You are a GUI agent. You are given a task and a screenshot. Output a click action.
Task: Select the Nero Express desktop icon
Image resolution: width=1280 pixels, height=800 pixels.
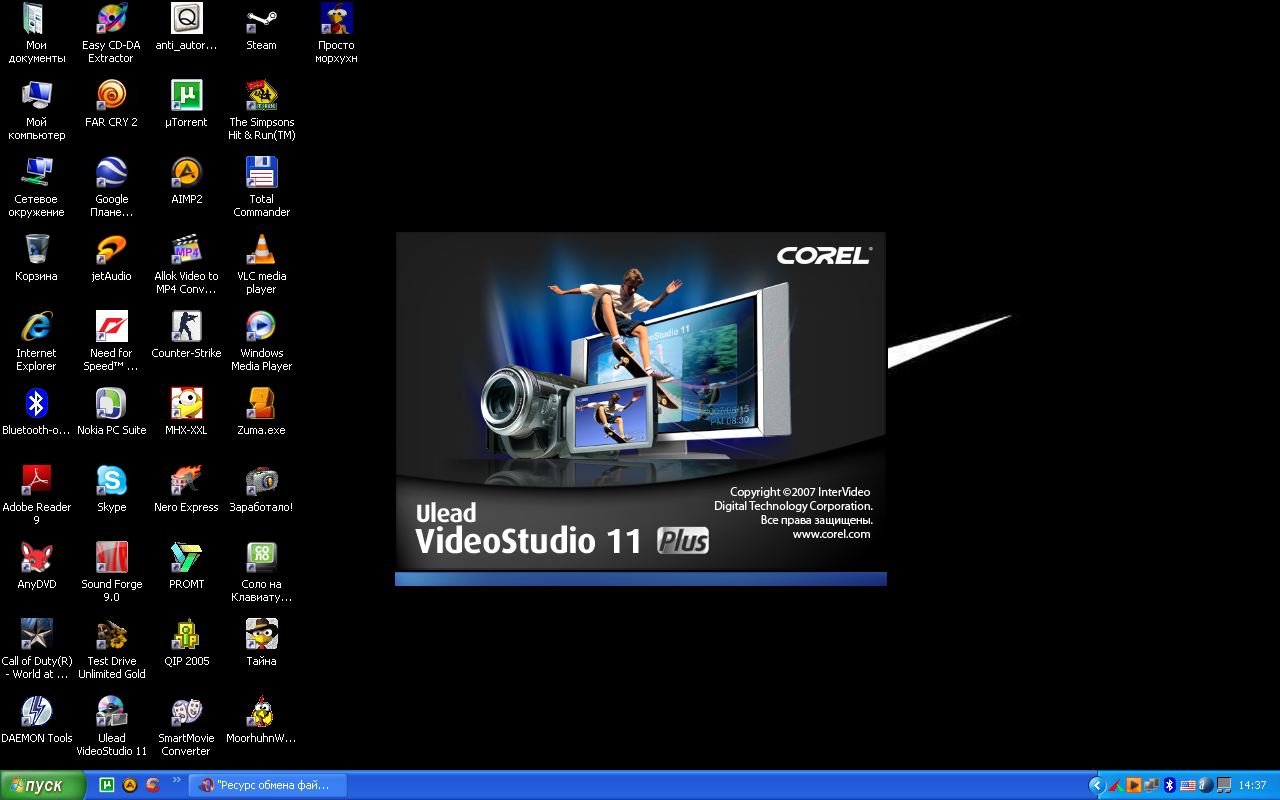[186, 481]
